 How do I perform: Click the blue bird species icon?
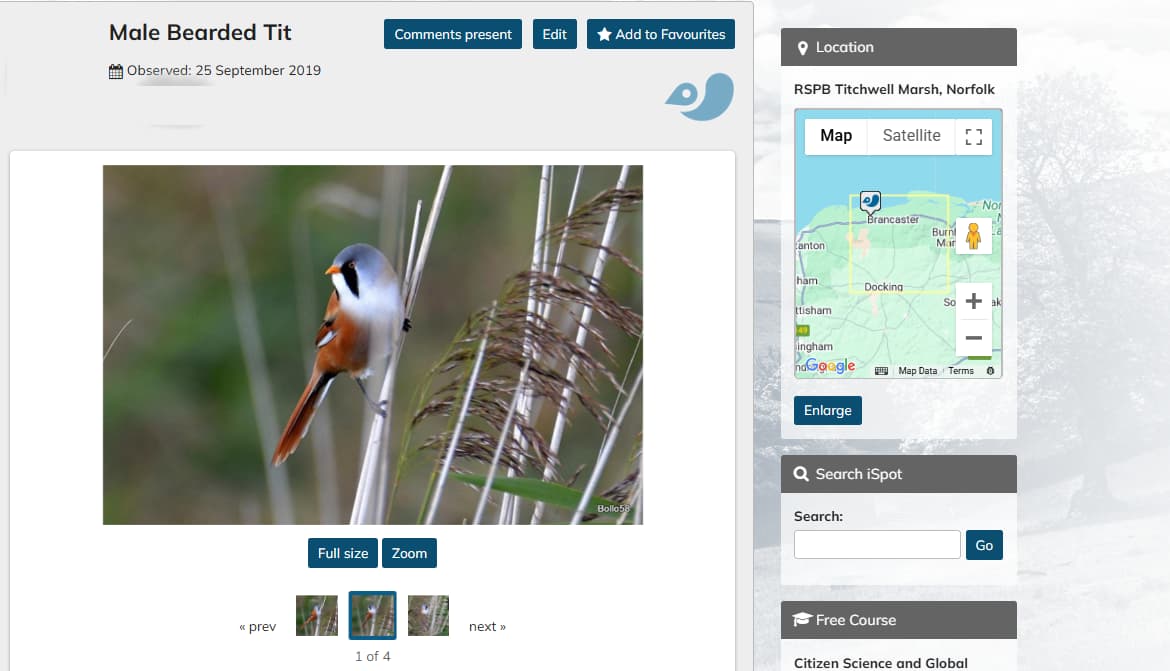699,97
